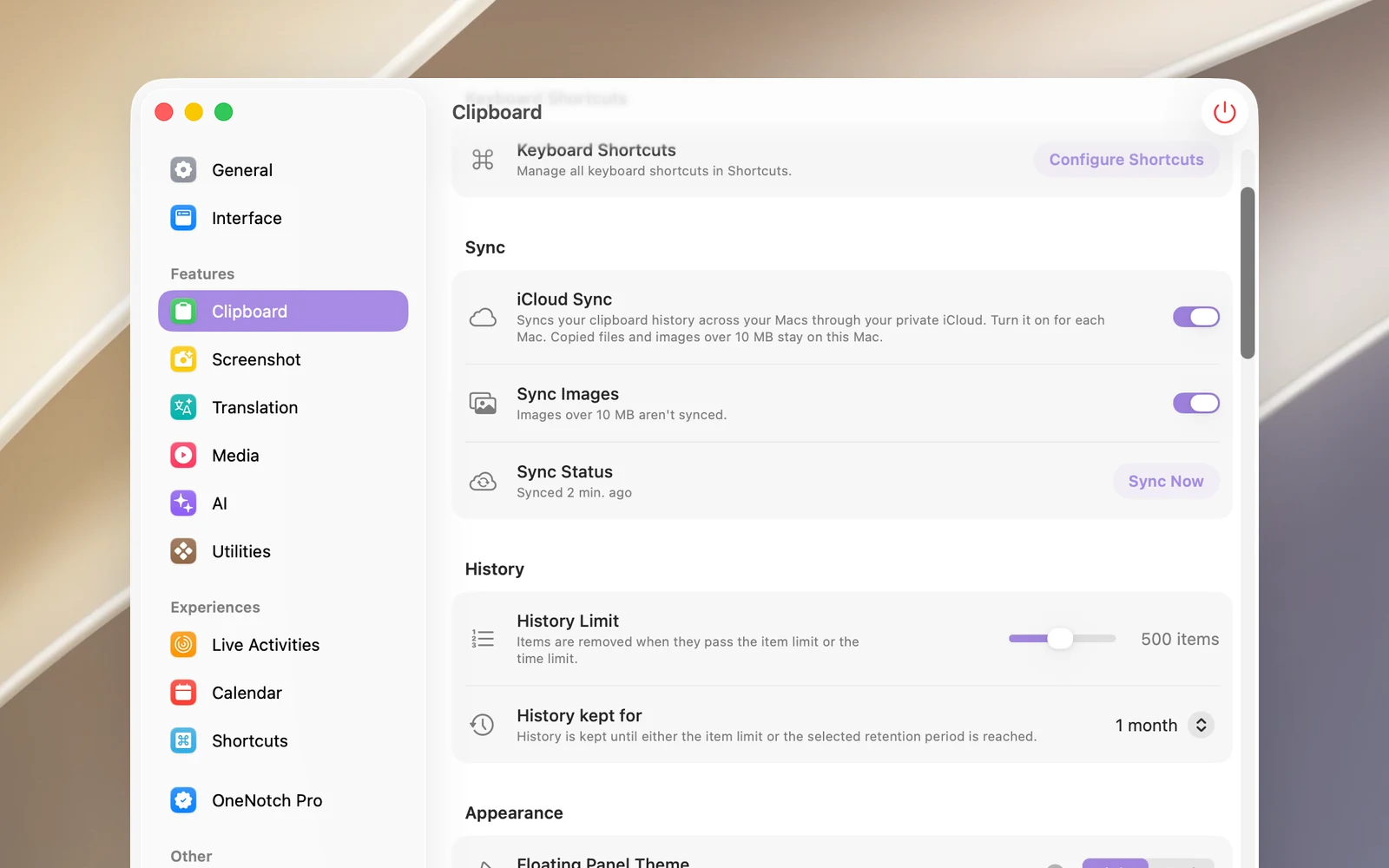Click the brown Utilities icon
This screenshot has width=1389, height=868.
[x=183, y=551]
